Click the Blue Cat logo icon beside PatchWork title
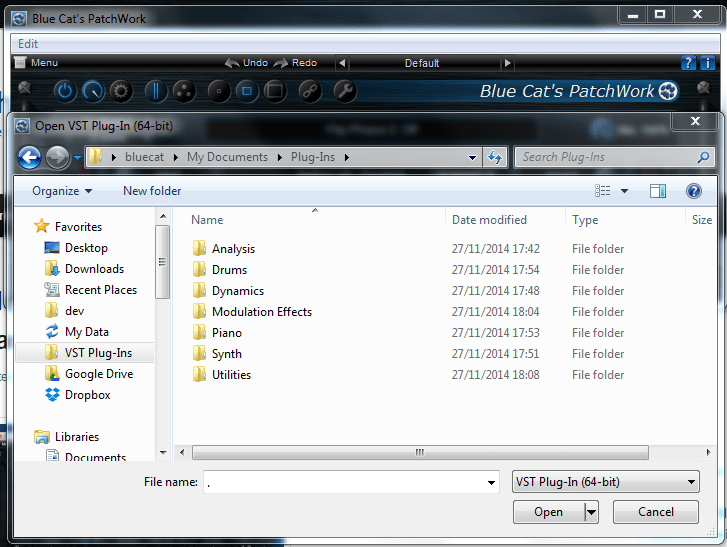Screen dimensions: 727x547 668,91
